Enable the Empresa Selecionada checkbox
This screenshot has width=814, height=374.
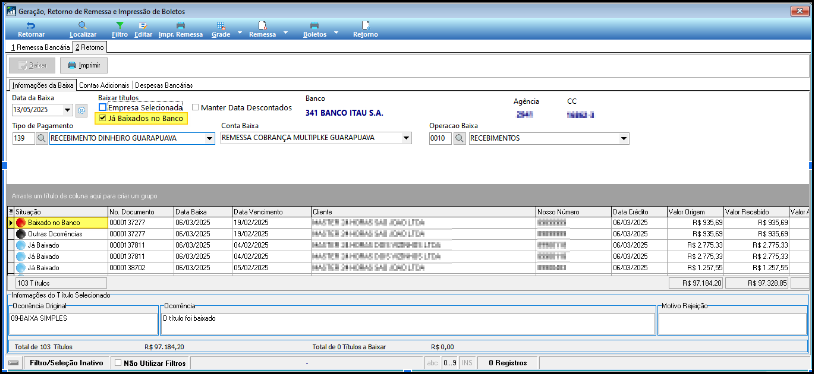[103, 108]
